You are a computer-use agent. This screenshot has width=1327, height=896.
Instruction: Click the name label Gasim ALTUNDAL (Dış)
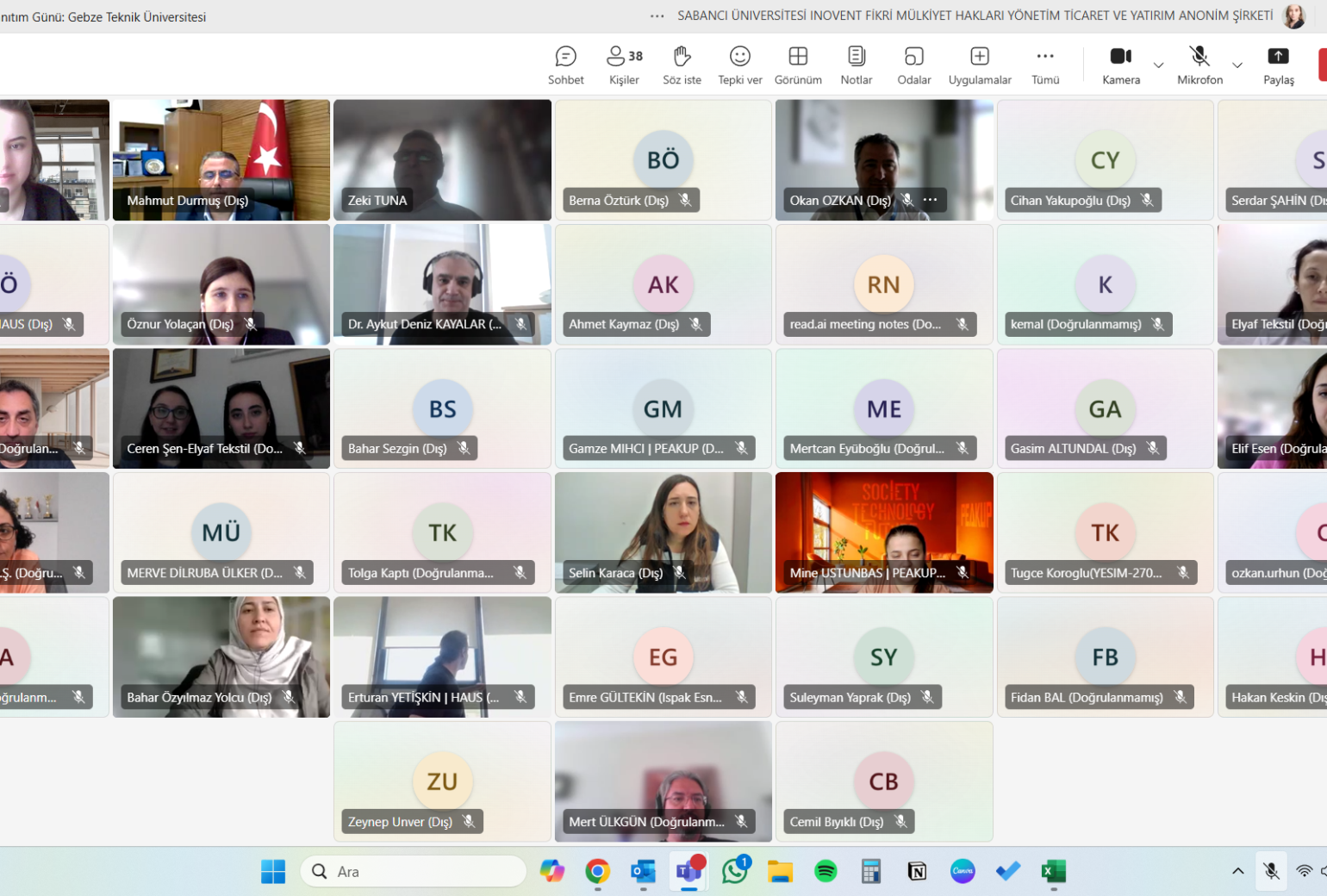click(1073, 448)
